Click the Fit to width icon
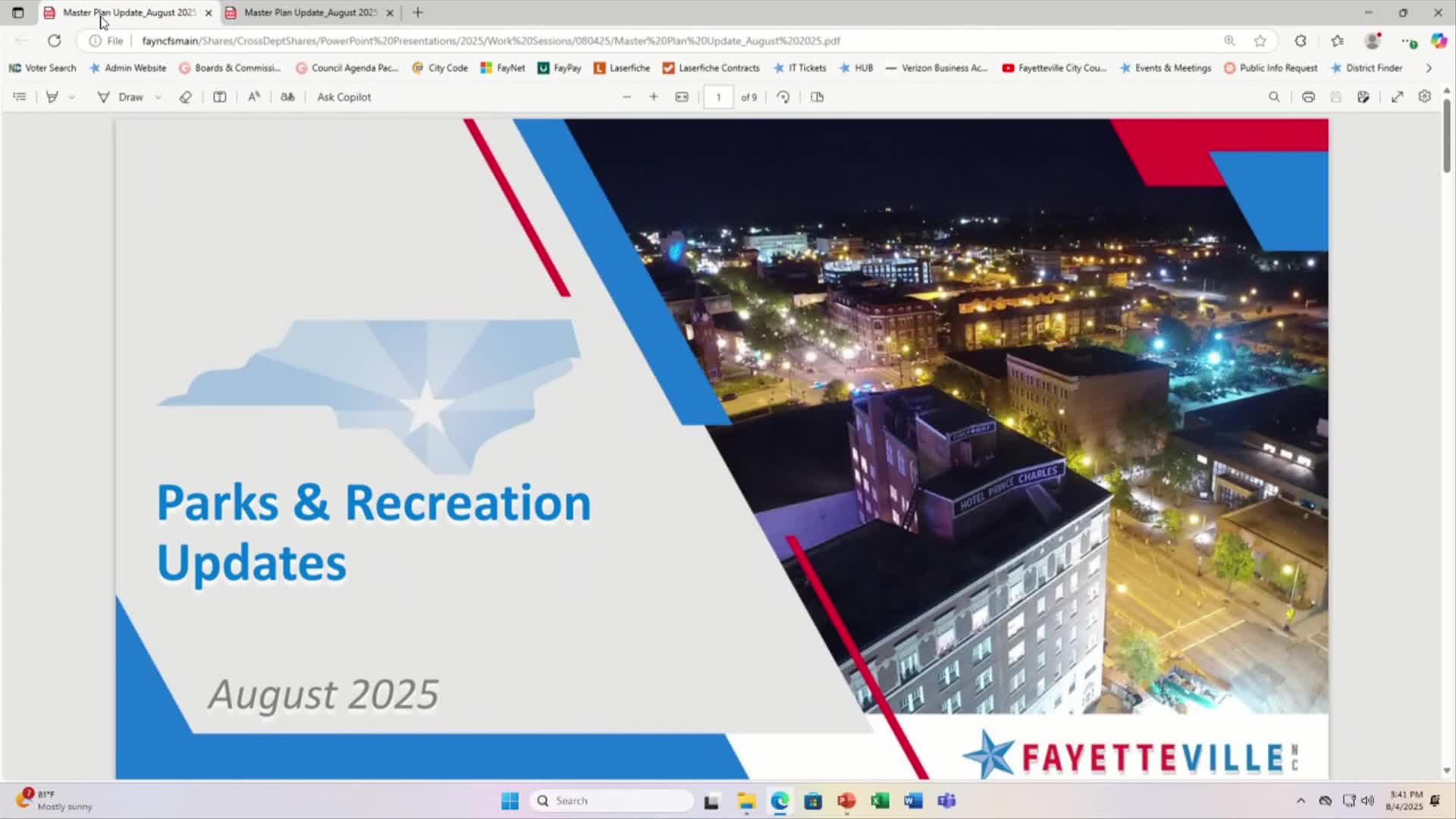 coord(682,97)
